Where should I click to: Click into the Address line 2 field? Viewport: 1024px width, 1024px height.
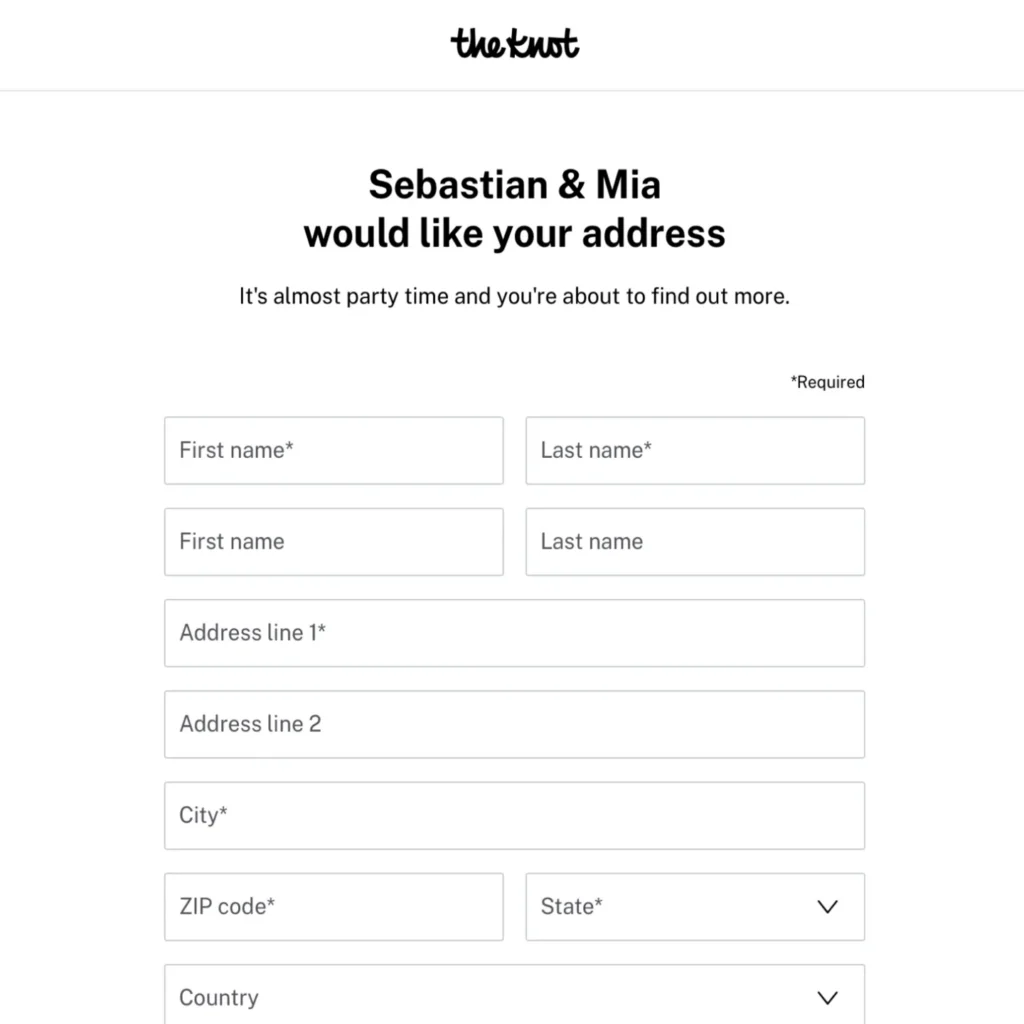point(515,724)
